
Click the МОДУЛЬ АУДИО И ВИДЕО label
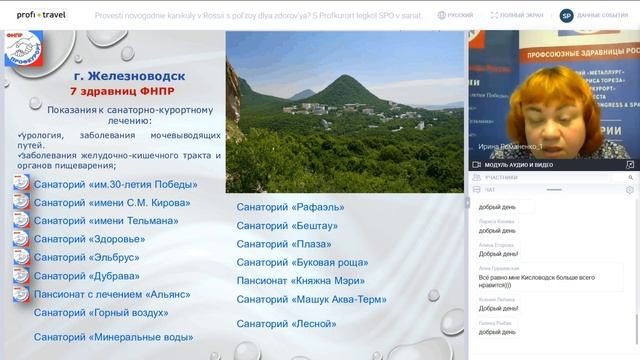[x=519, y=165]
